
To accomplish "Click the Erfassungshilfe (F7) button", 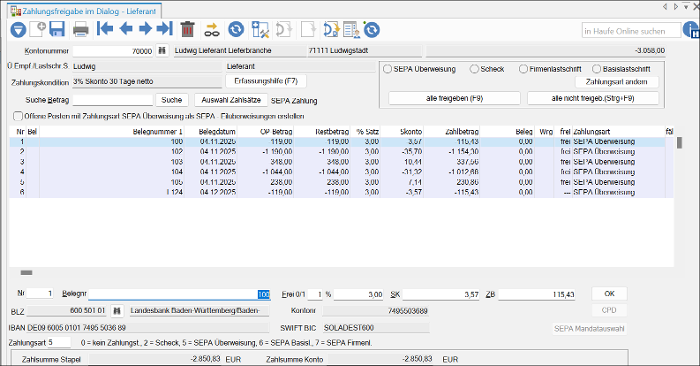I will coord(266,81).
